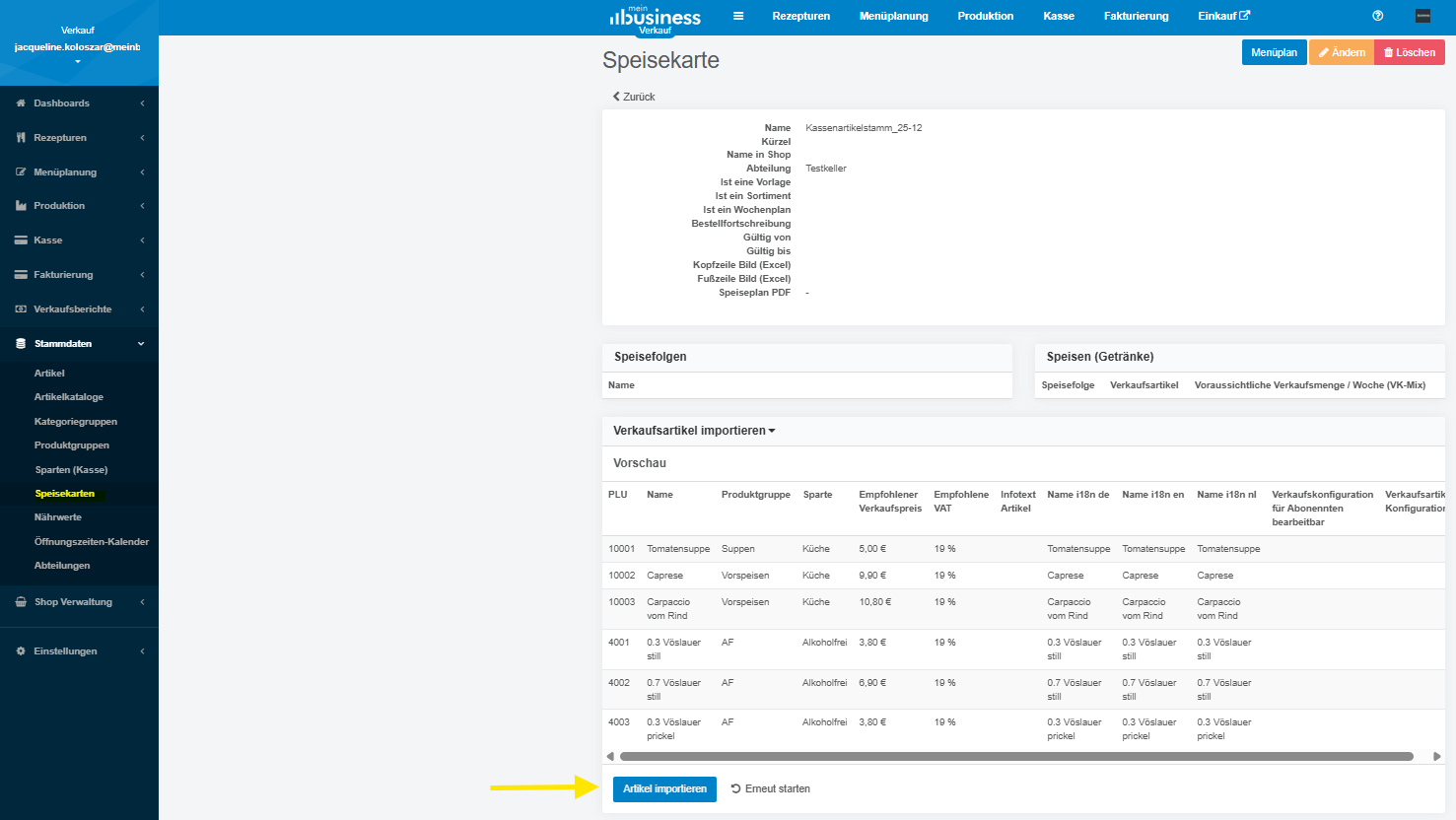This screenshot has width=1456, height=820.
Task: Click the preview table horizontal scrollbar
Action: click(x=1015, y=757)
